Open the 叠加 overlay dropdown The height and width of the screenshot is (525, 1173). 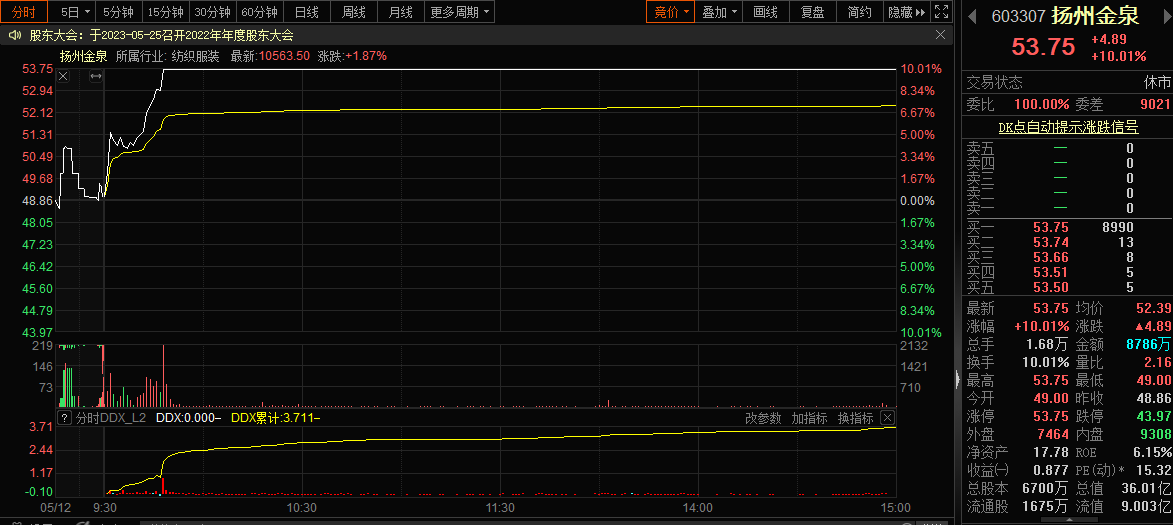pos(720,12)
